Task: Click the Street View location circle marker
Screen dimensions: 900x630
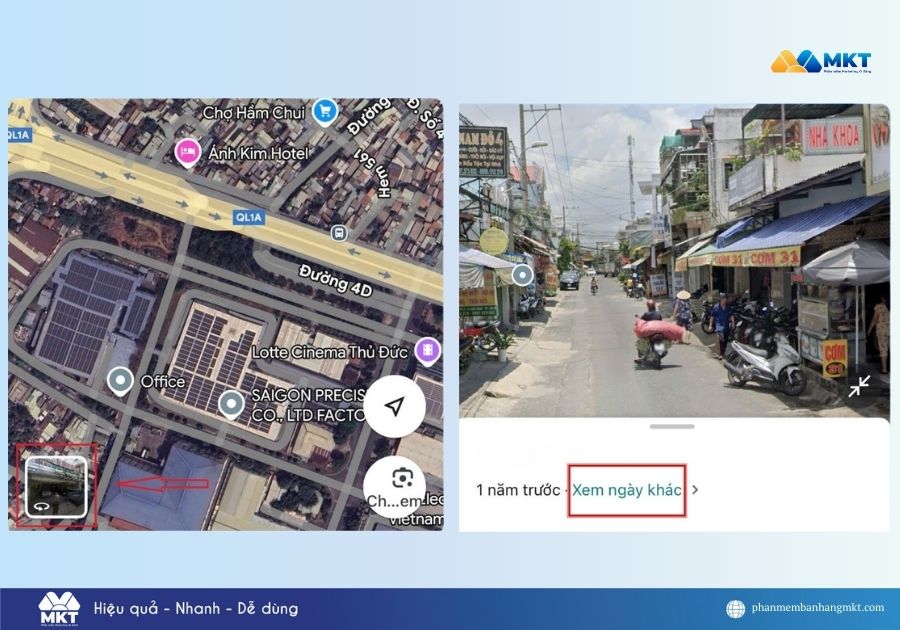Action: pyautogui.click(x=522, y=273)
